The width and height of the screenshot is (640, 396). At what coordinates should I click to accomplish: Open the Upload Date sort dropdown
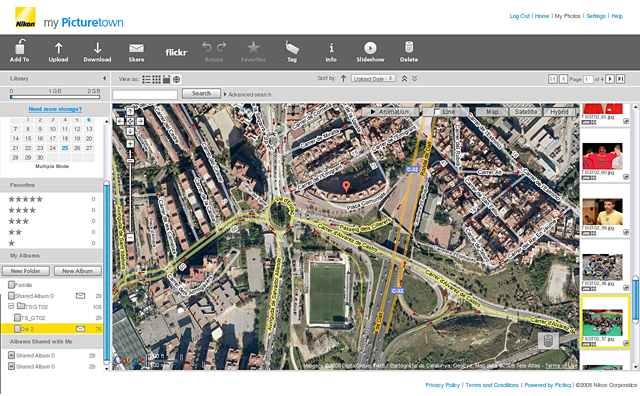click(x=373, y=78)
